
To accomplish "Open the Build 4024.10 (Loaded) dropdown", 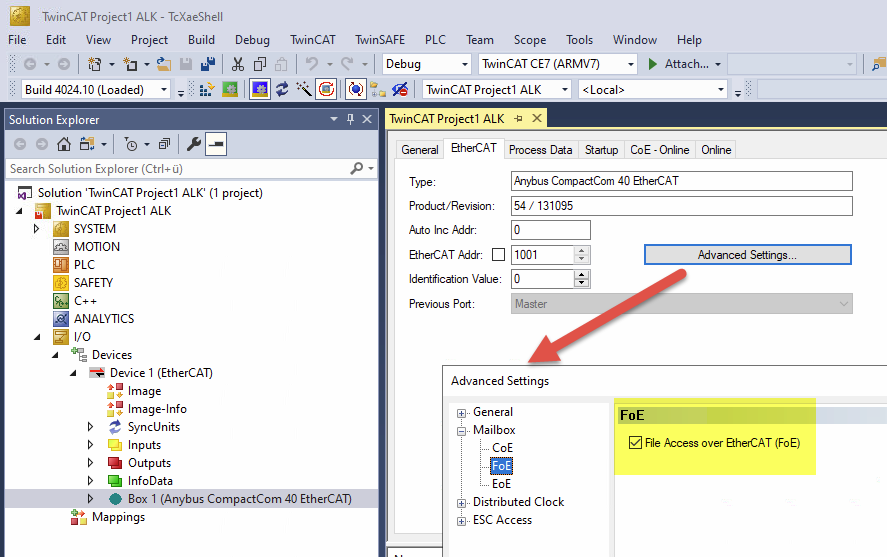I will click(164, 89).
